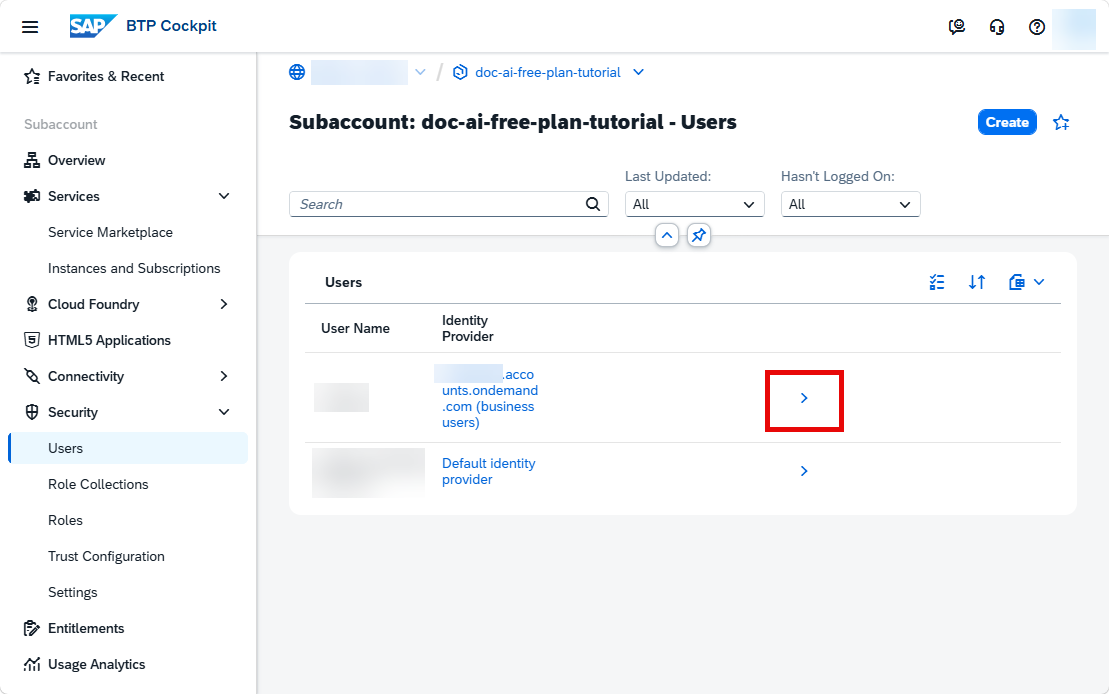
Task: Open Role Collections
Action: pyautogui.click(x=98, y=485)
